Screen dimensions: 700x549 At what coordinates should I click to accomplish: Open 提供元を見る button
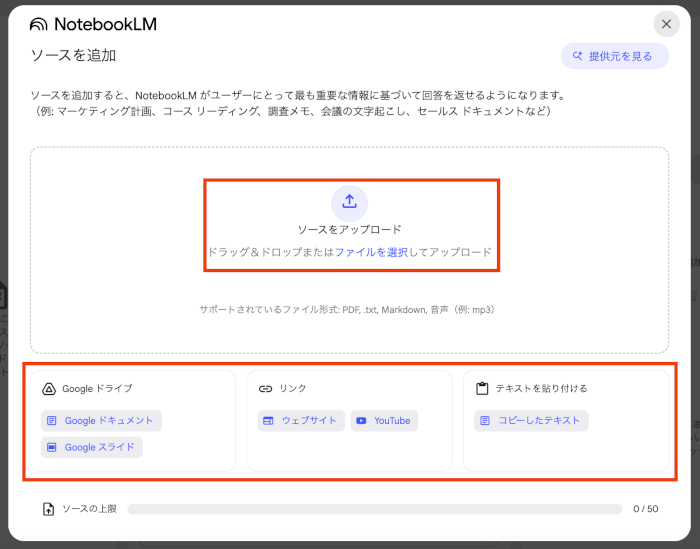(615, 56)
